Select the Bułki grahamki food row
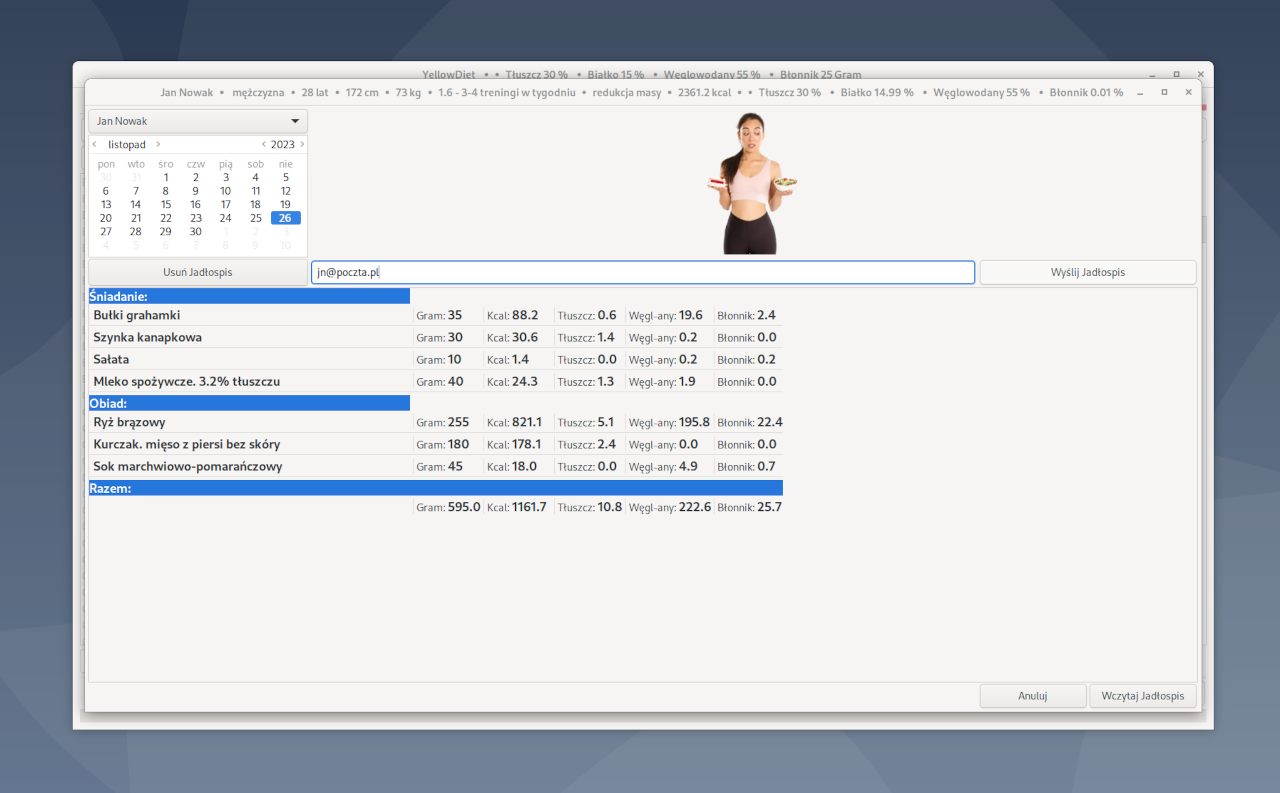The width and height of the screenshot is (1280, 793). [250, 315]
